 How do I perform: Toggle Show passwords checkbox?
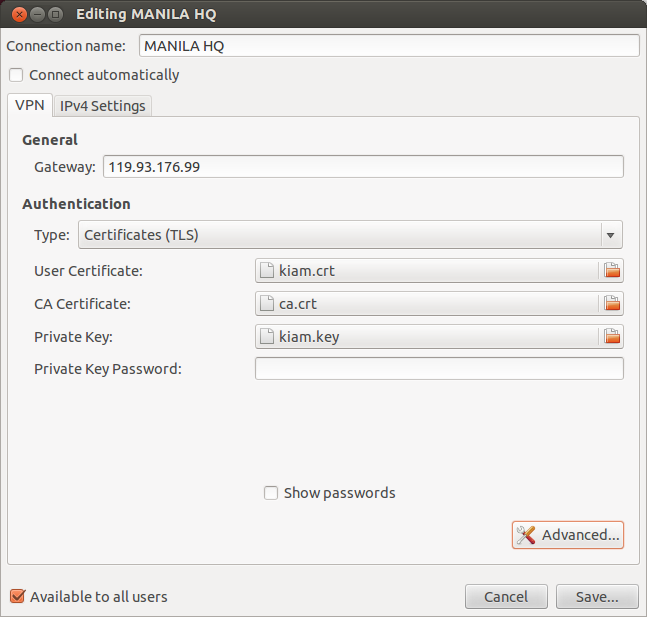coord(271,493)
